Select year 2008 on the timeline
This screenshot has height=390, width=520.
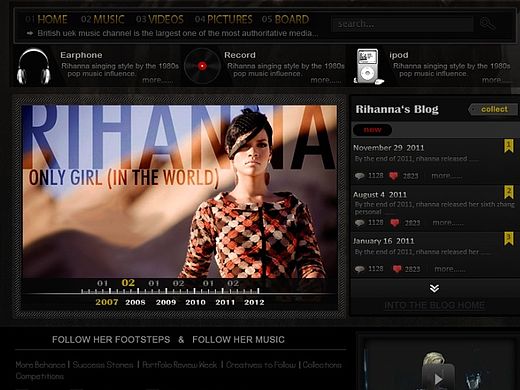point(135,302)
